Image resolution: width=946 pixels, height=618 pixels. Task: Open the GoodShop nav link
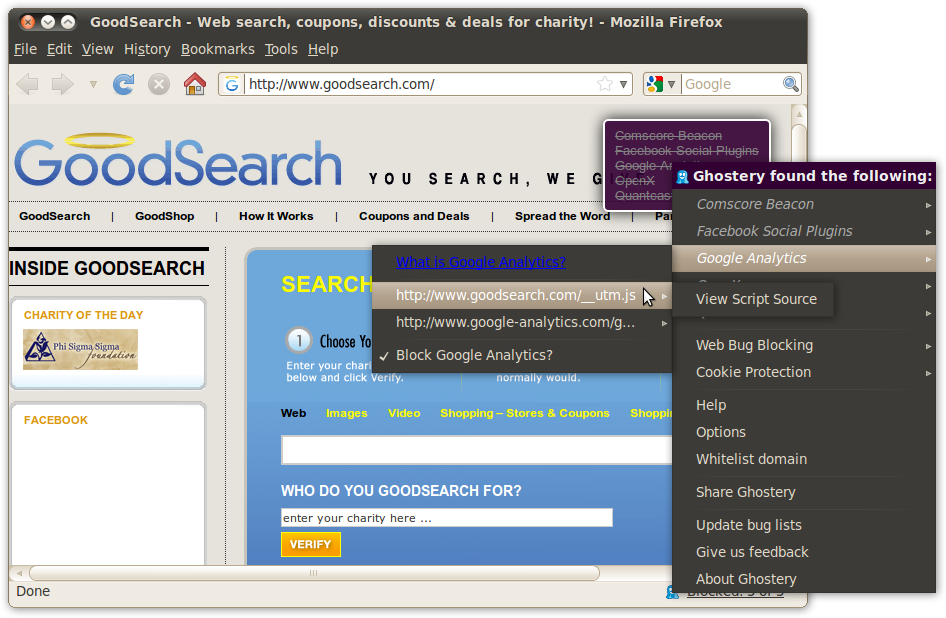point(165,216)
